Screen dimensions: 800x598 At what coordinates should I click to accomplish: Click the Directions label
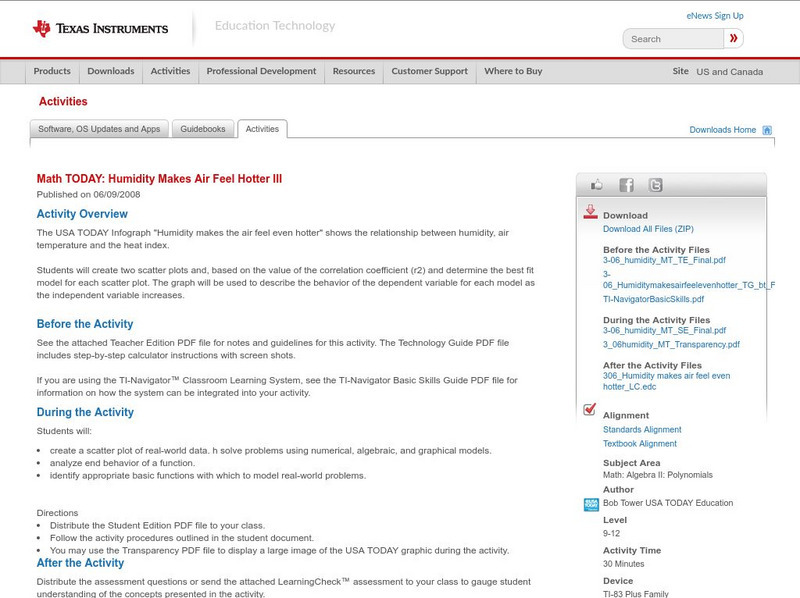click(57, 513)
